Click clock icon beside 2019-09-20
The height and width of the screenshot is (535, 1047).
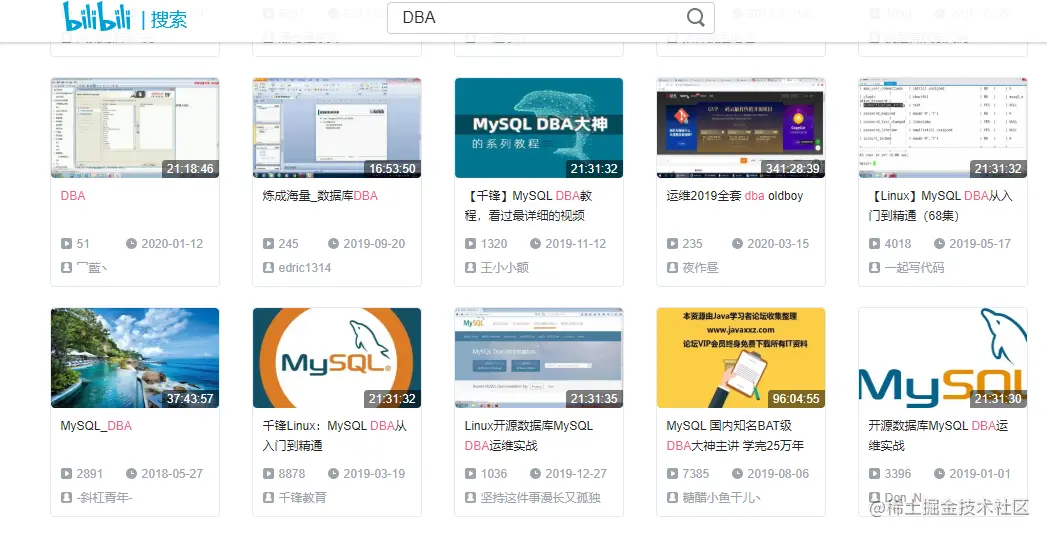pos(333,244)
